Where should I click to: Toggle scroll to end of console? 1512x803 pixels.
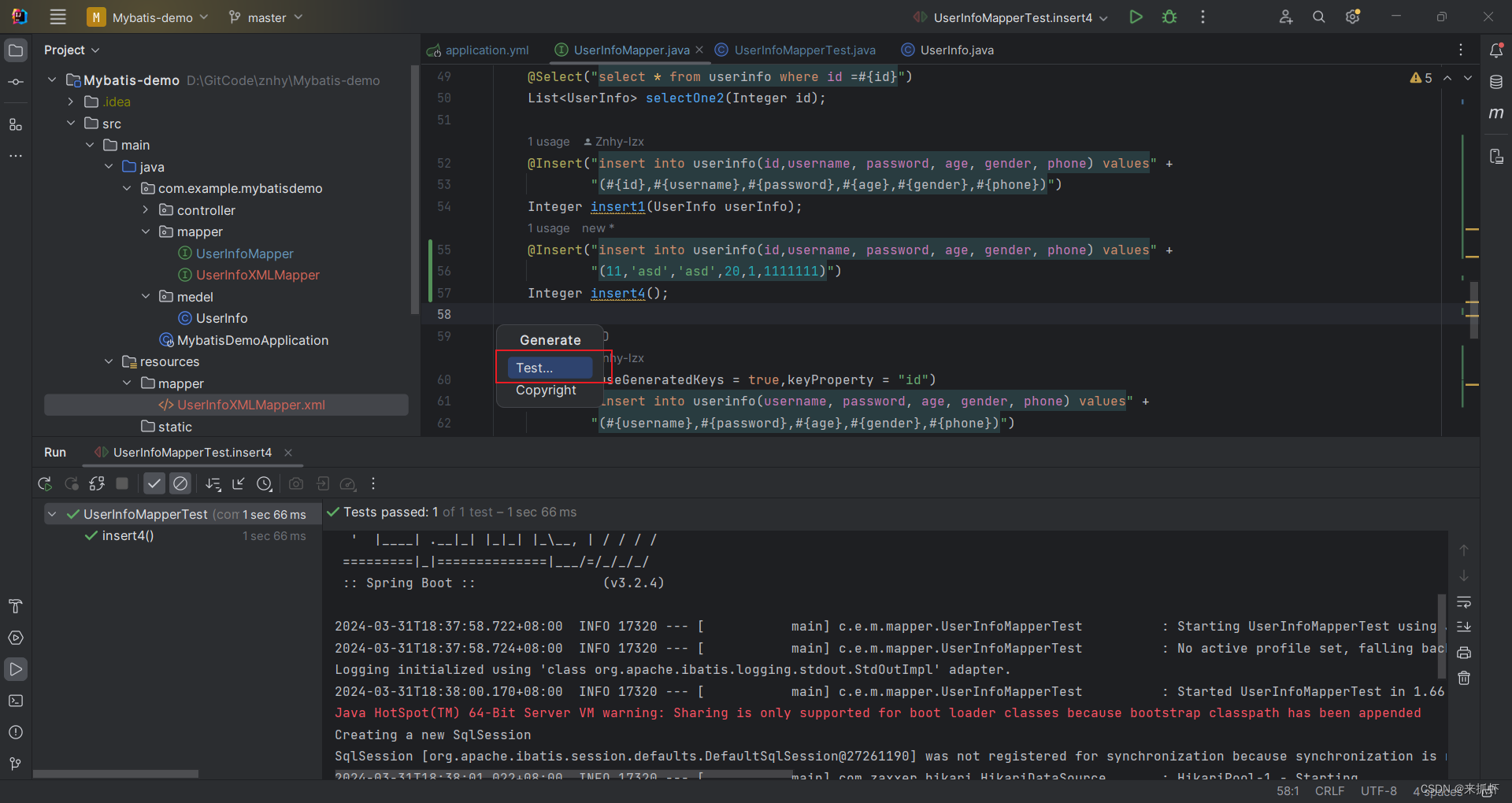[x=1464, y=627]
